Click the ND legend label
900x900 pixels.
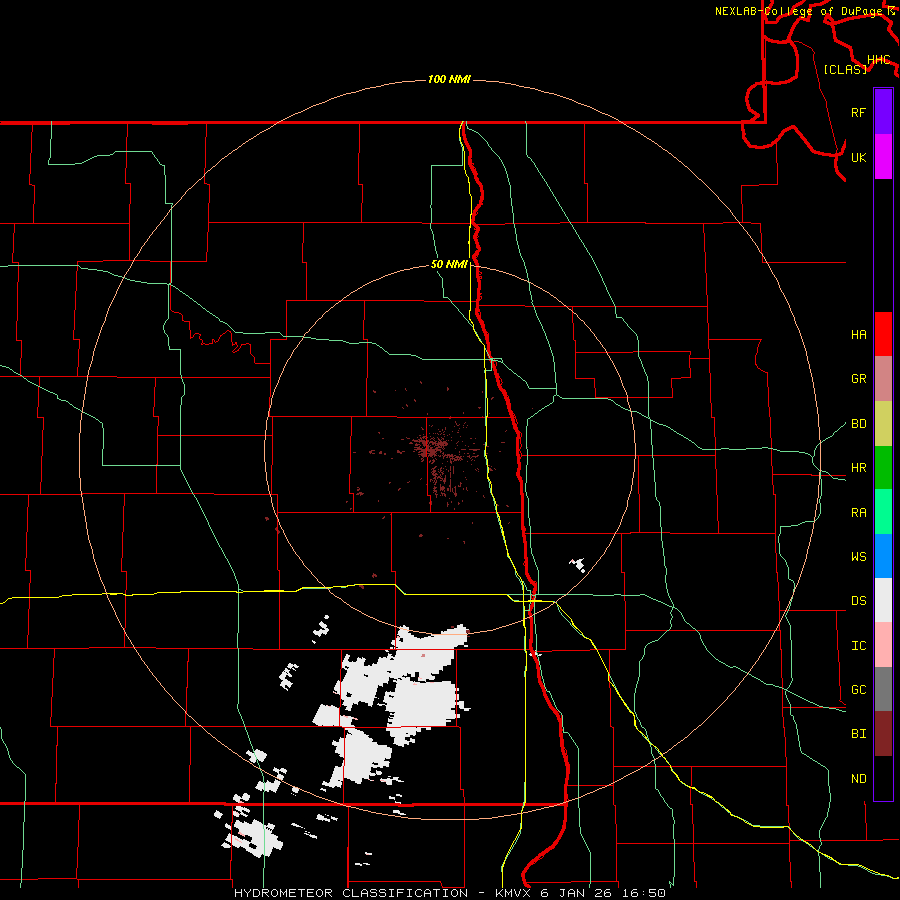tap(859, 779)
